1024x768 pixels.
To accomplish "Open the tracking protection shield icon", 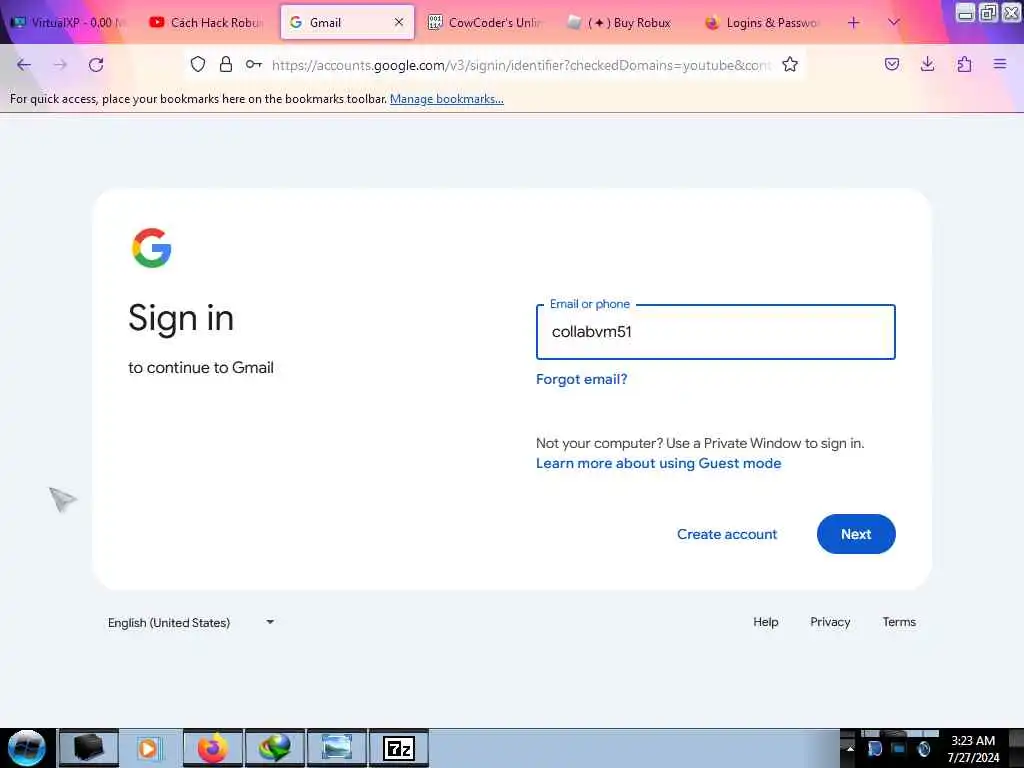I will pos(198,64).
